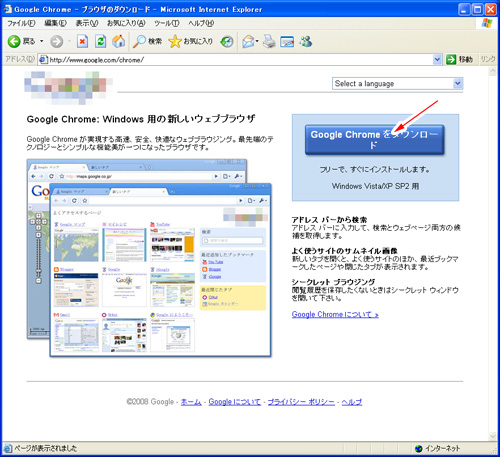Click the status bar page icon
The height and width of the screenshot is (457, 500).
(8, 448)
